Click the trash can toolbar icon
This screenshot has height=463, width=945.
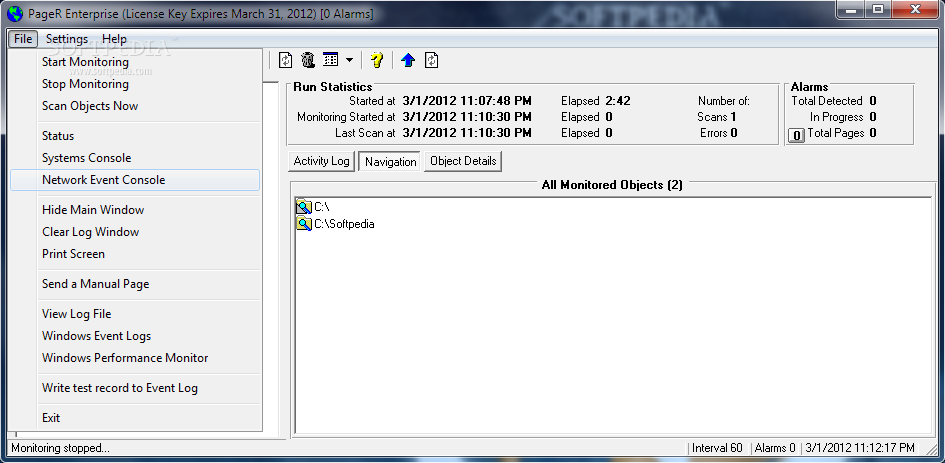click(x=308, y=60)
